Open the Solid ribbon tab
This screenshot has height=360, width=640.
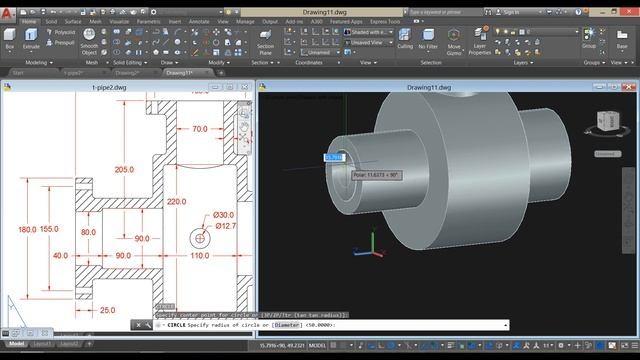click(x=51, y=21)
